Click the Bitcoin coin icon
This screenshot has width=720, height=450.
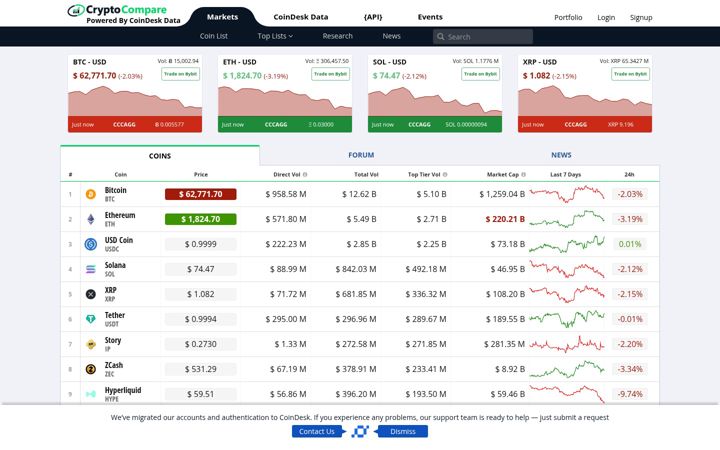tap(91, 194)
